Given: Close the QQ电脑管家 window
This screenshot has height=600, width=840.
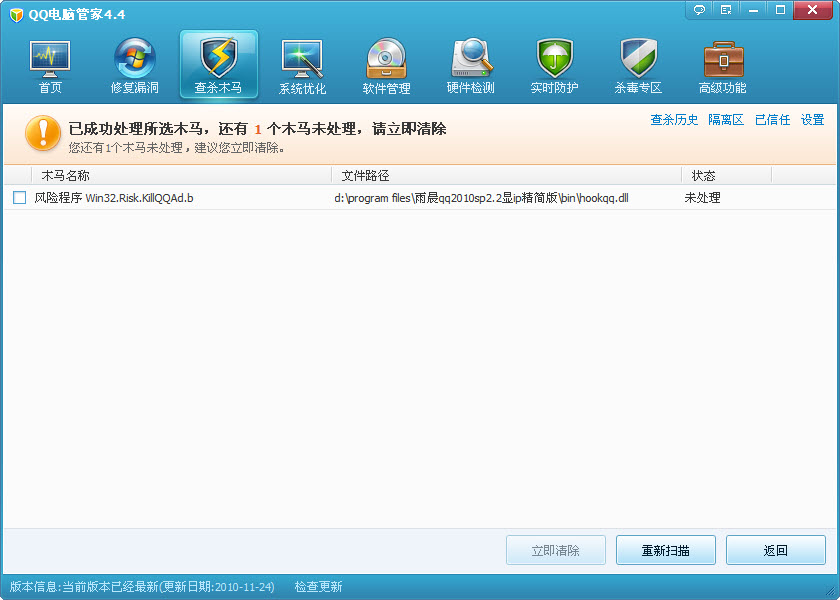Looking at the screenshot, I should pyautogui.click(x=813, y=10).
